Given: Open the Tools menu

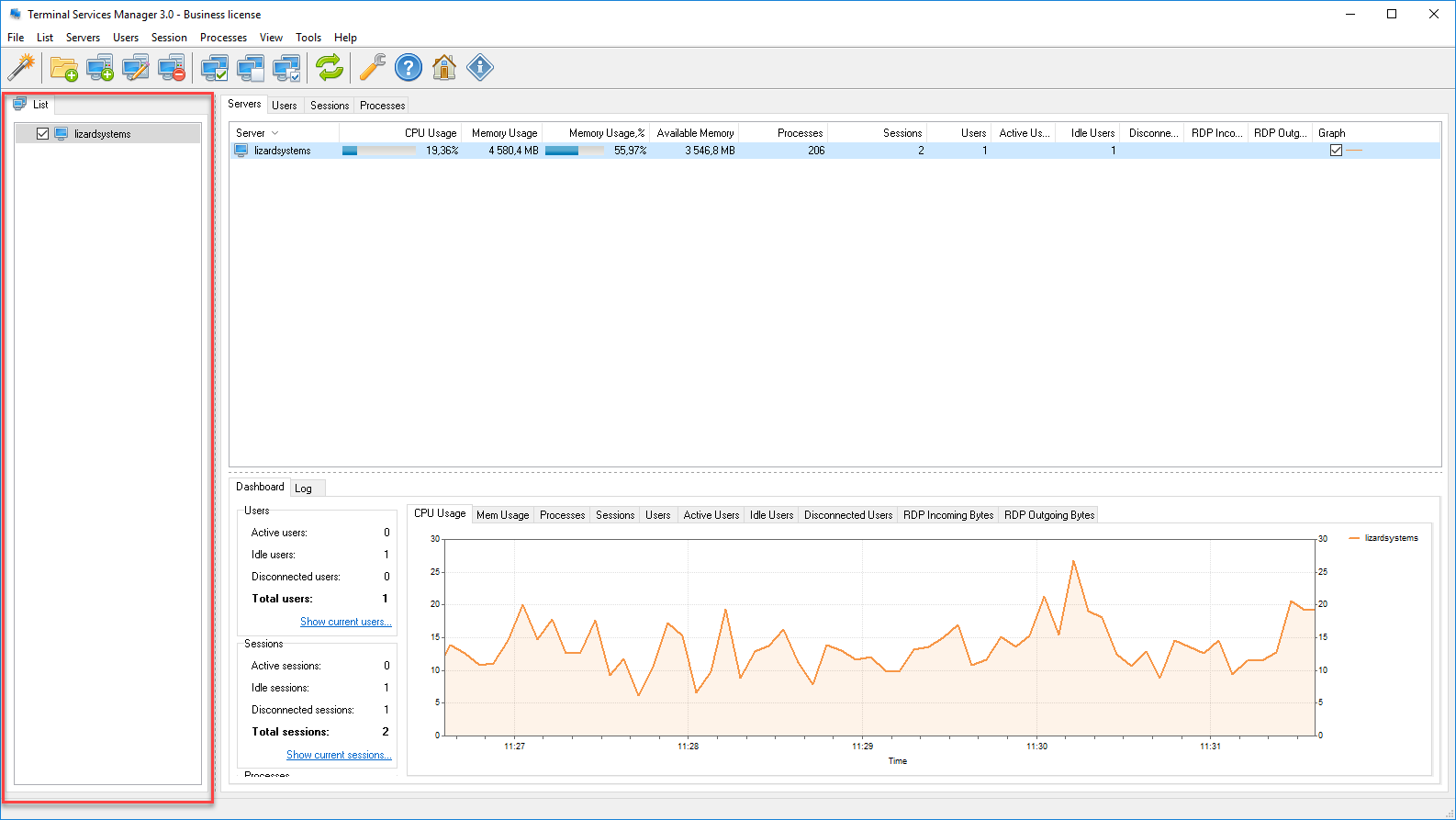Looking at the screenshot, I should pos(308,38).
